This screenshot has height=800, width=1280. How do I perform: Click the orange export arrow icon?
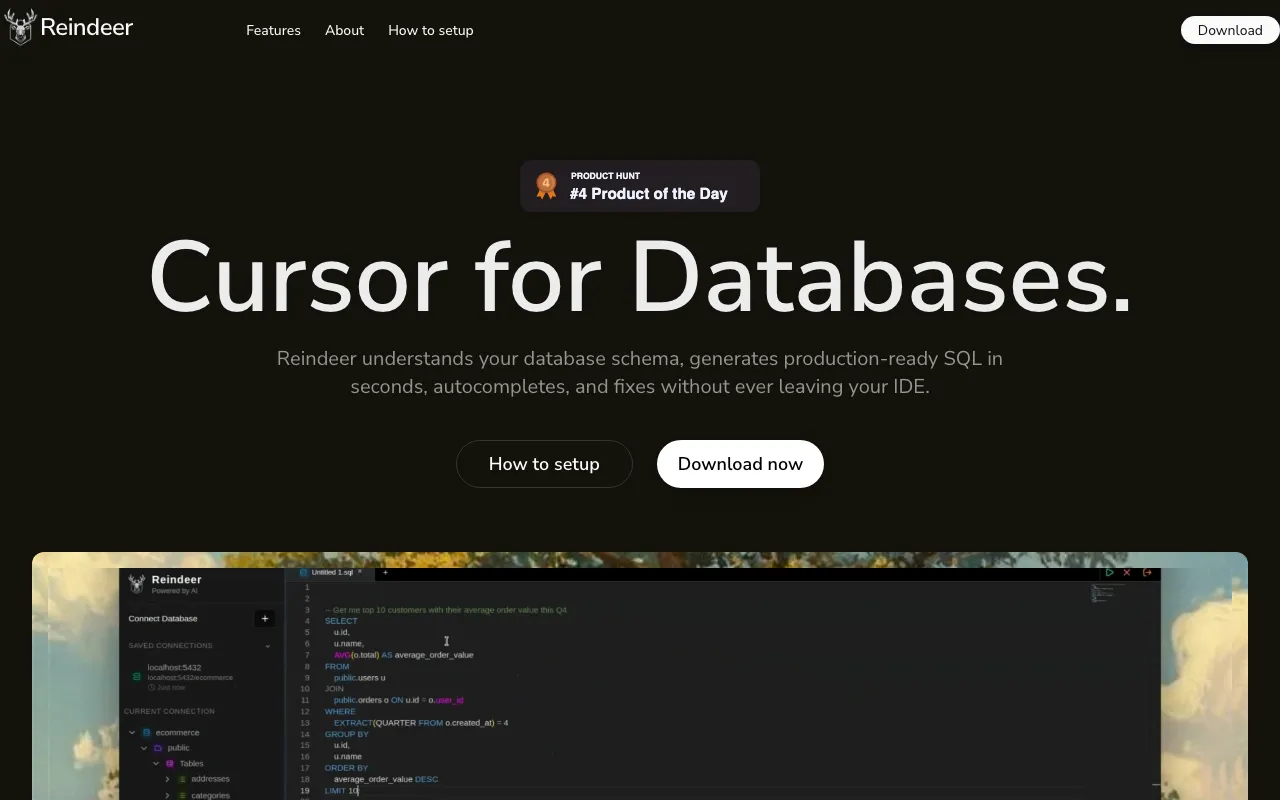[x=1147, y=573]
